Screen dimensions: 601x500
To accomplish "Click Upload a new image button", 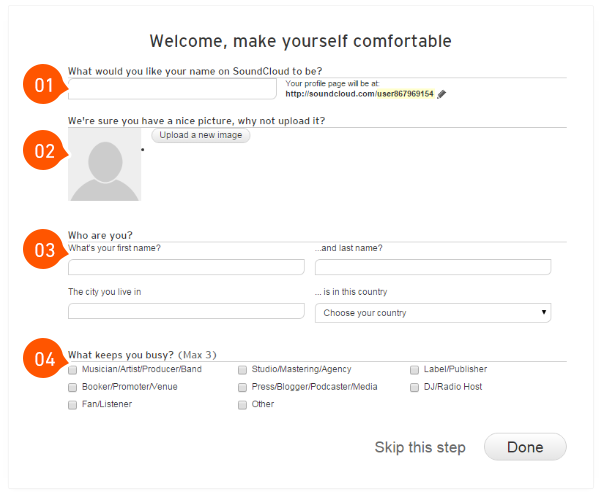I will pos(201,135).
